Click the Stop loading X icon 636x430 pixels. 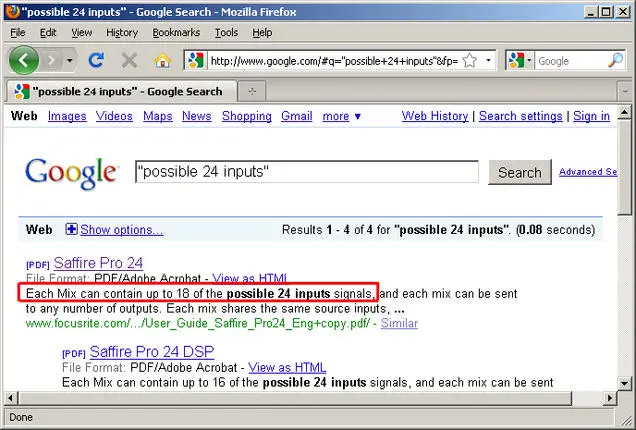click(129, 61)
